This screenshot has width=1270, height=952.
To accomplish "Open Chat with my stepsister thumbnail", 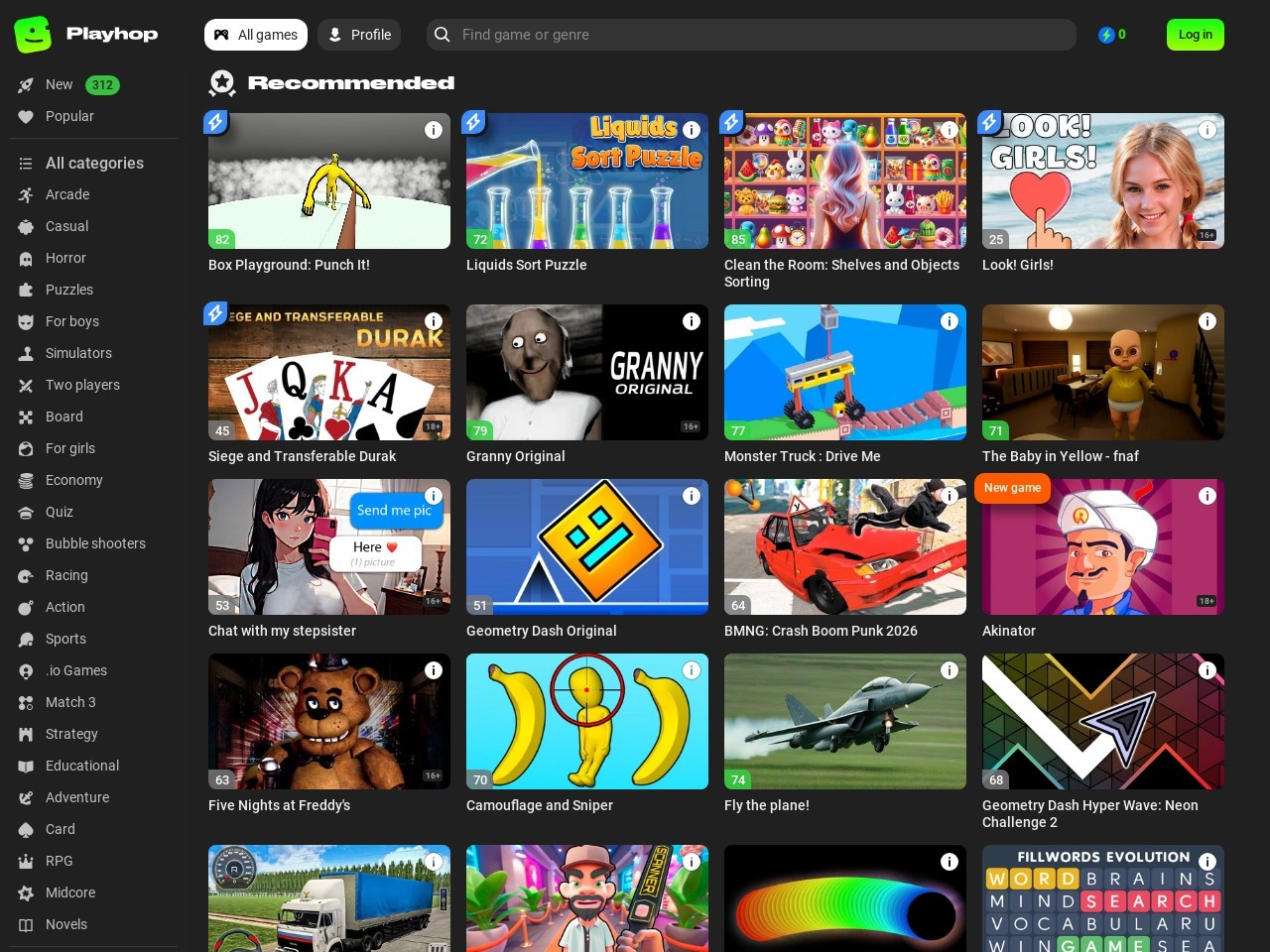I will 329,546.
